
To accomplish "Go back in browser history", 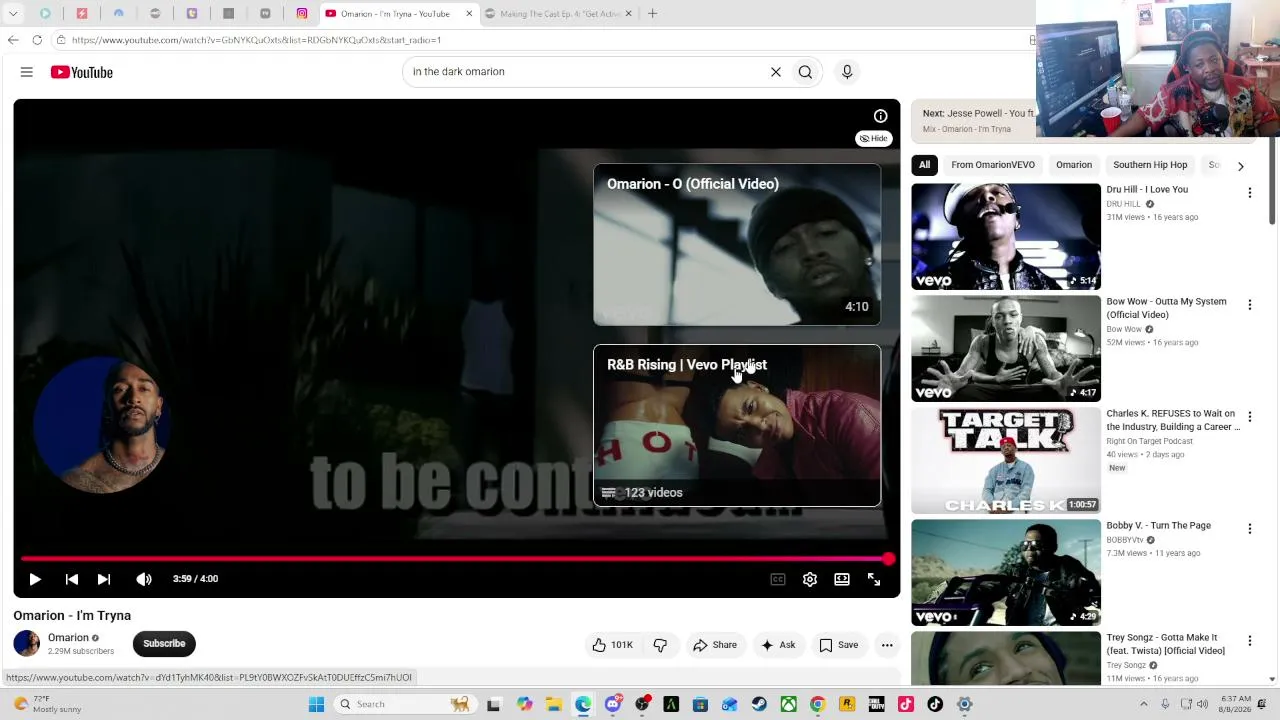I will tap(13, 40).
